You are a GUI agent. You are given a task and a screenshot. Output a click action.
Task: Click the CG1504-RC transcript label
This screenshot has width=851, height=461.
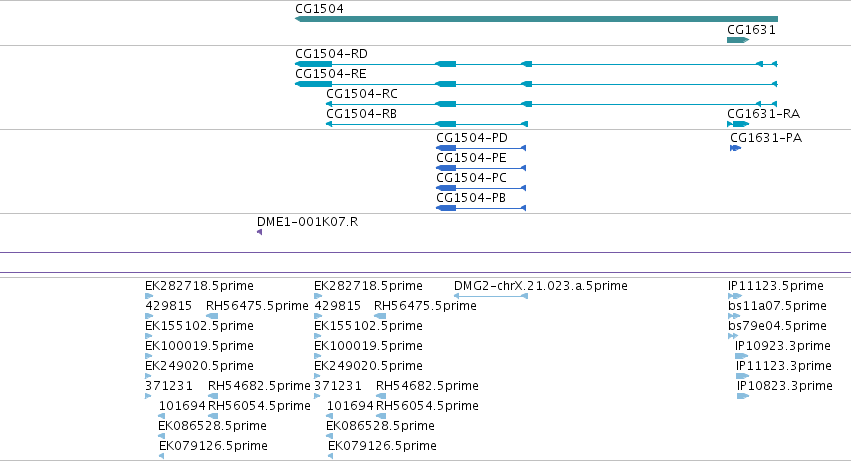tap(362, 94)
